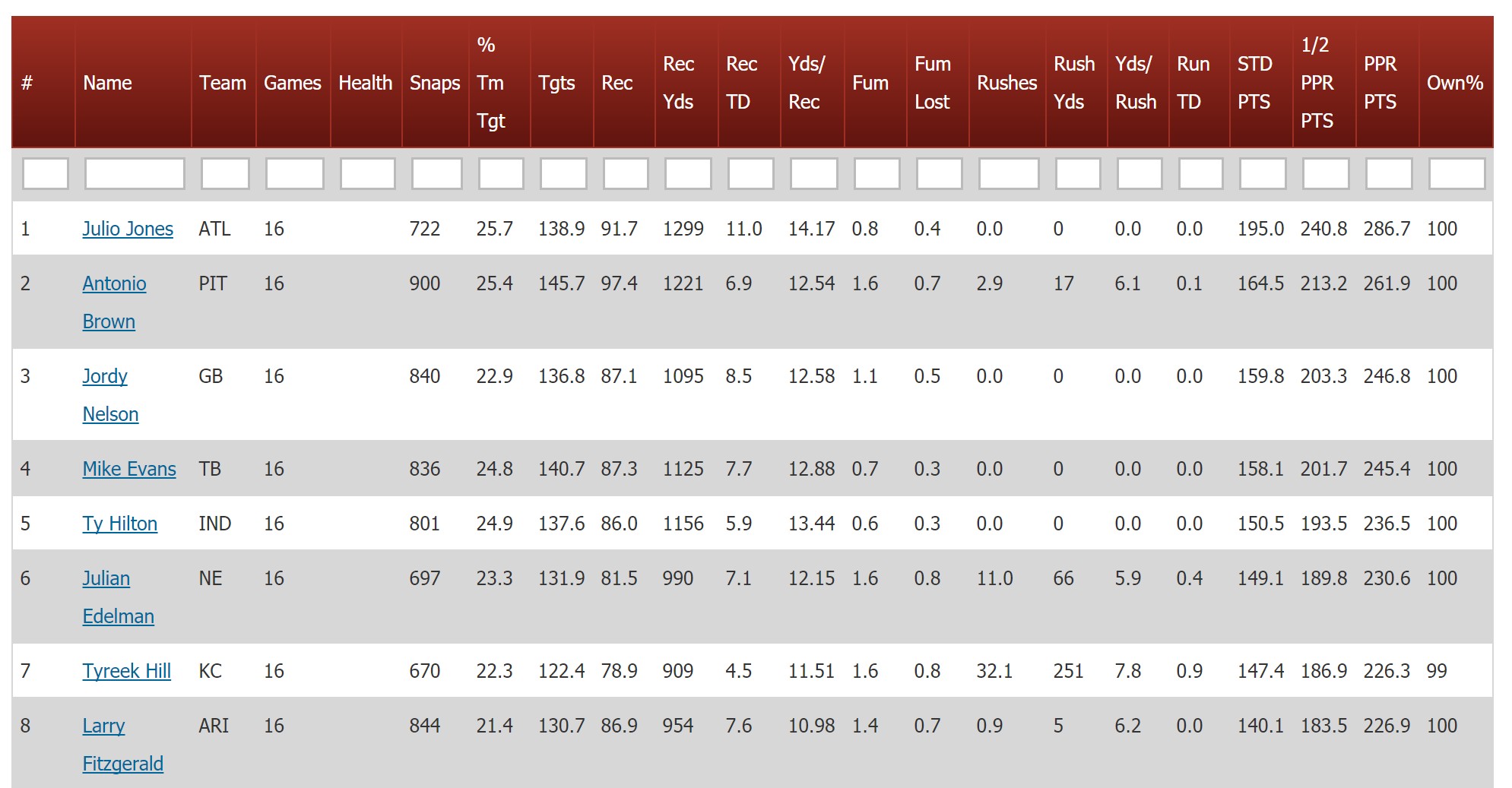Click the Rushes filter input field
The image size is (1512, 788).
coord(1008,173)
